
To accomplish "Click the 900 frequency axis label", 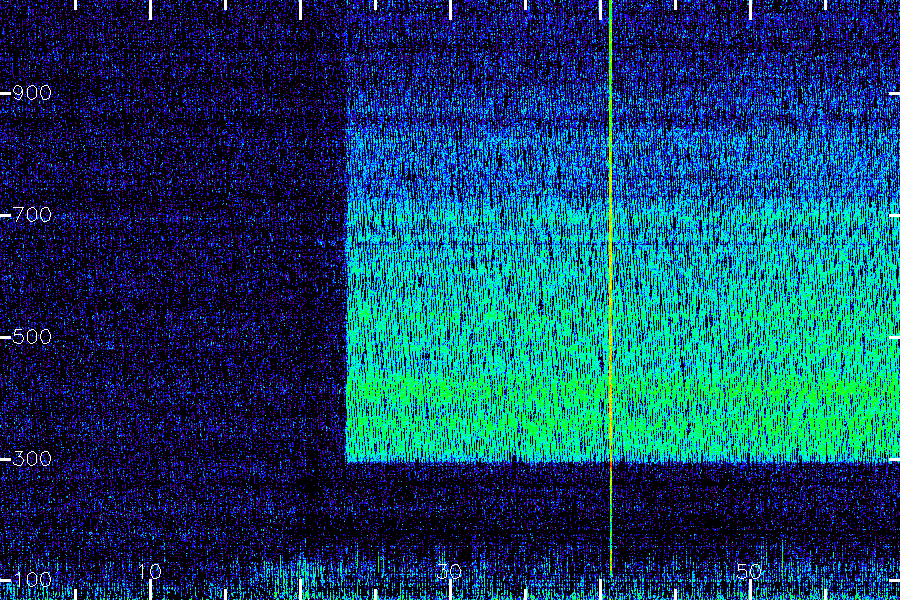I will 32,93.
